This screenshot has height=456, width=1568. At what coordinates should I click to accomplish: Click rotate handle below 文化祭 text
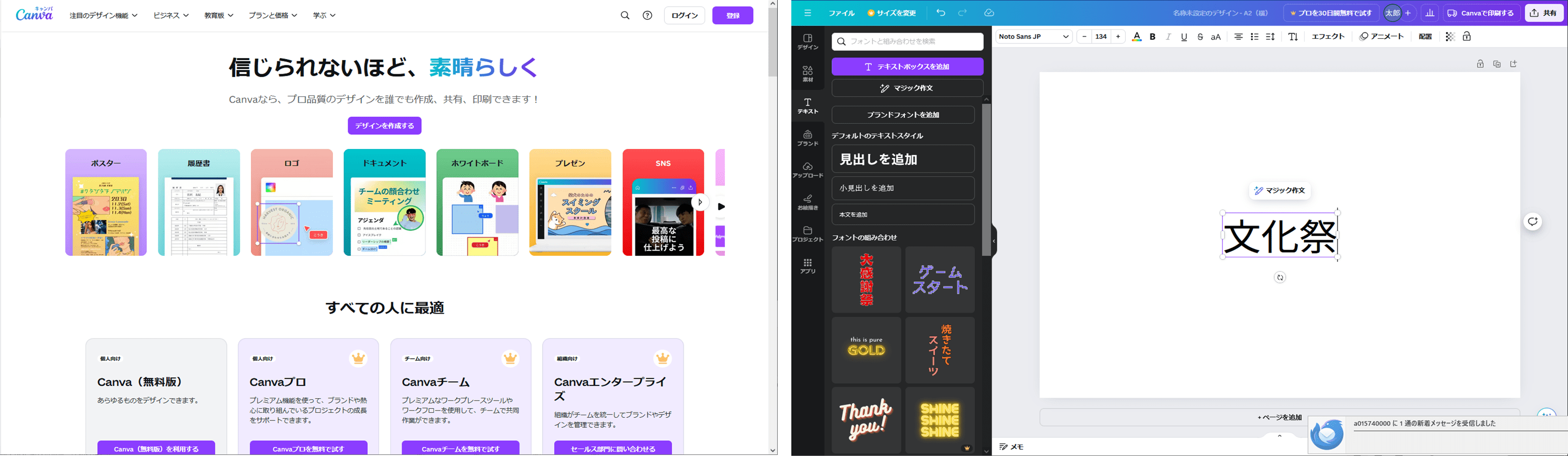point(1280,278)
